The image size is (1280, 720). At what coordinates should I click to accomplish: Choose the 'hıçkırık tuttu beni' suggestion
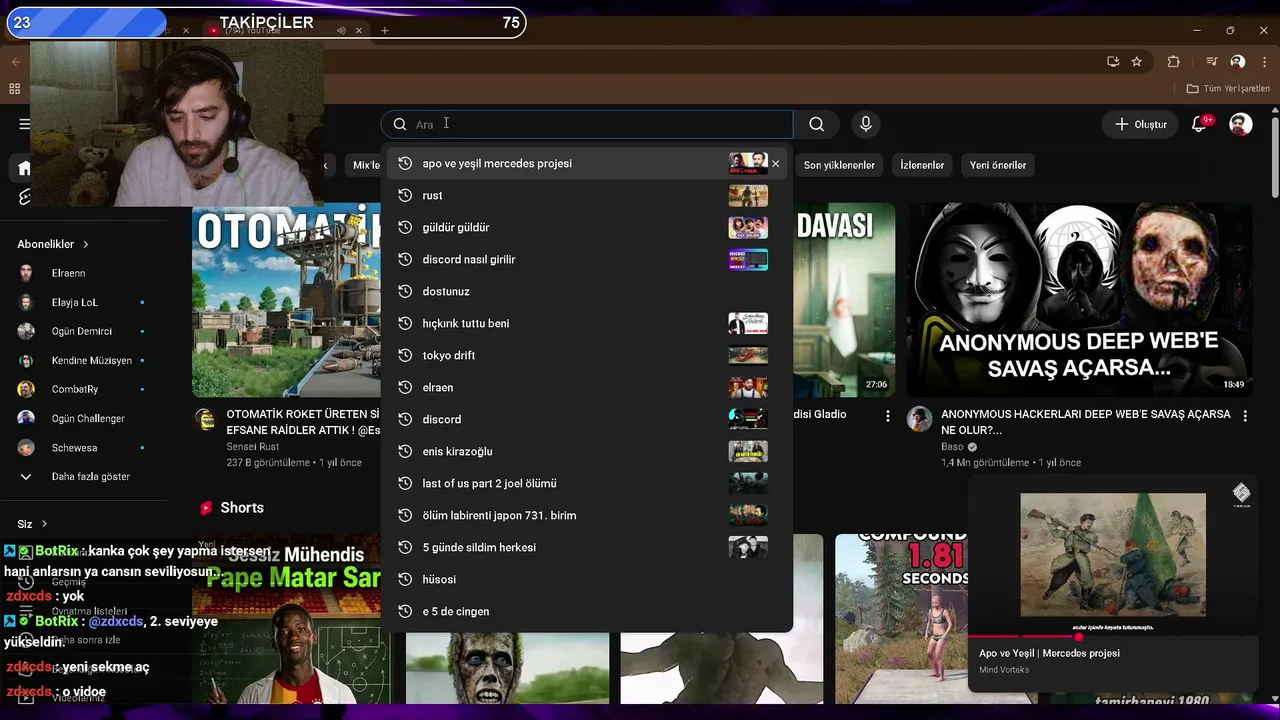pos(587,324)
